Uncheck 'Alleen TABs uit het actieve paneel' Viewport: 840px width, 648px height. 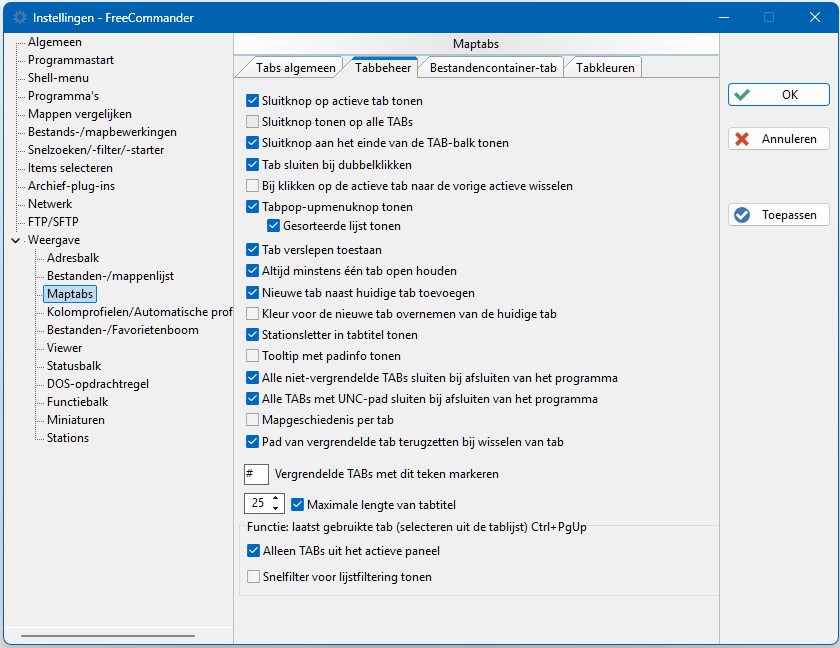253,551
